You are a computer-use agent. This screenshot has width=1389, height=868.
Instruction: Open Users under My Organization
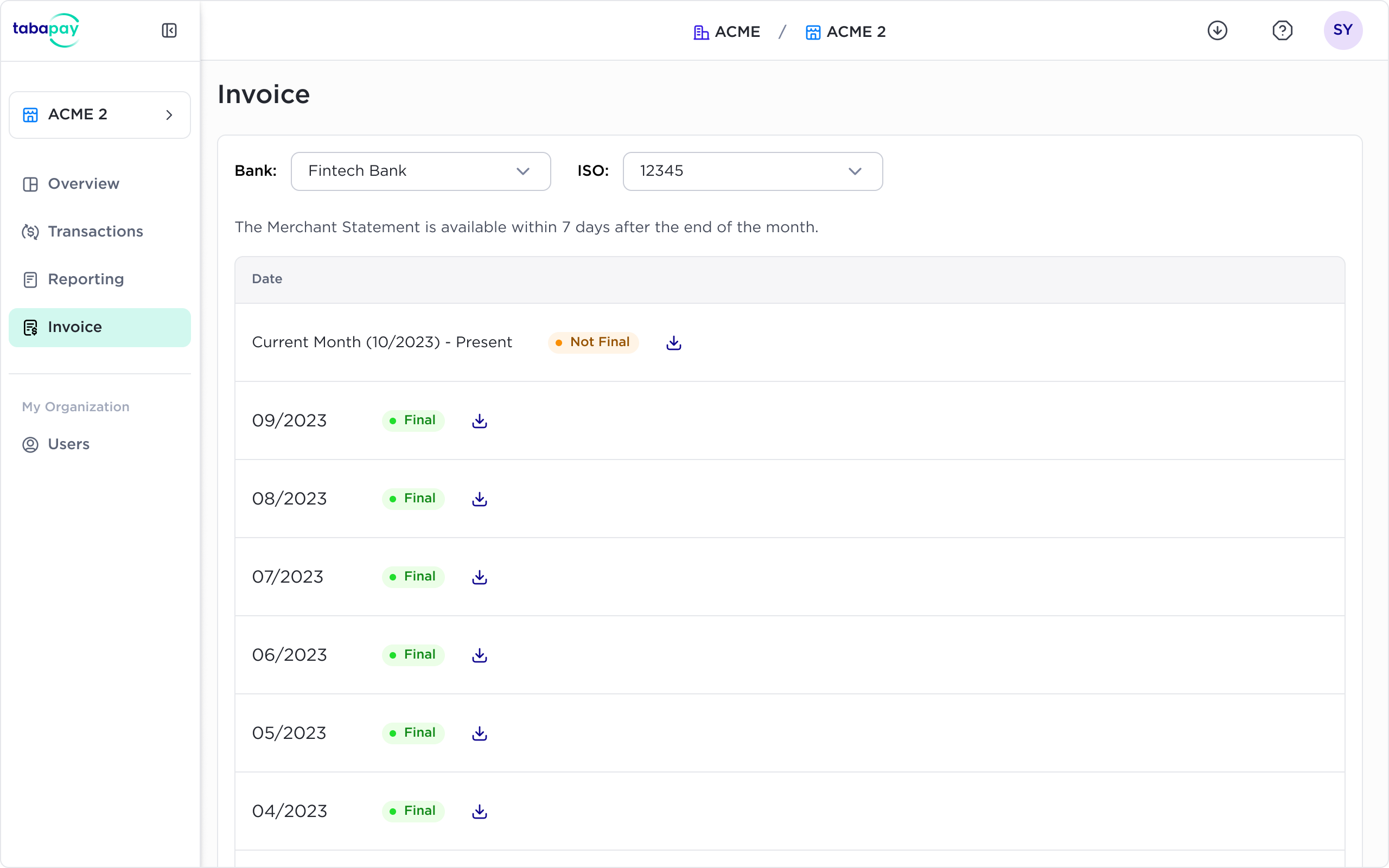point(100,444)
